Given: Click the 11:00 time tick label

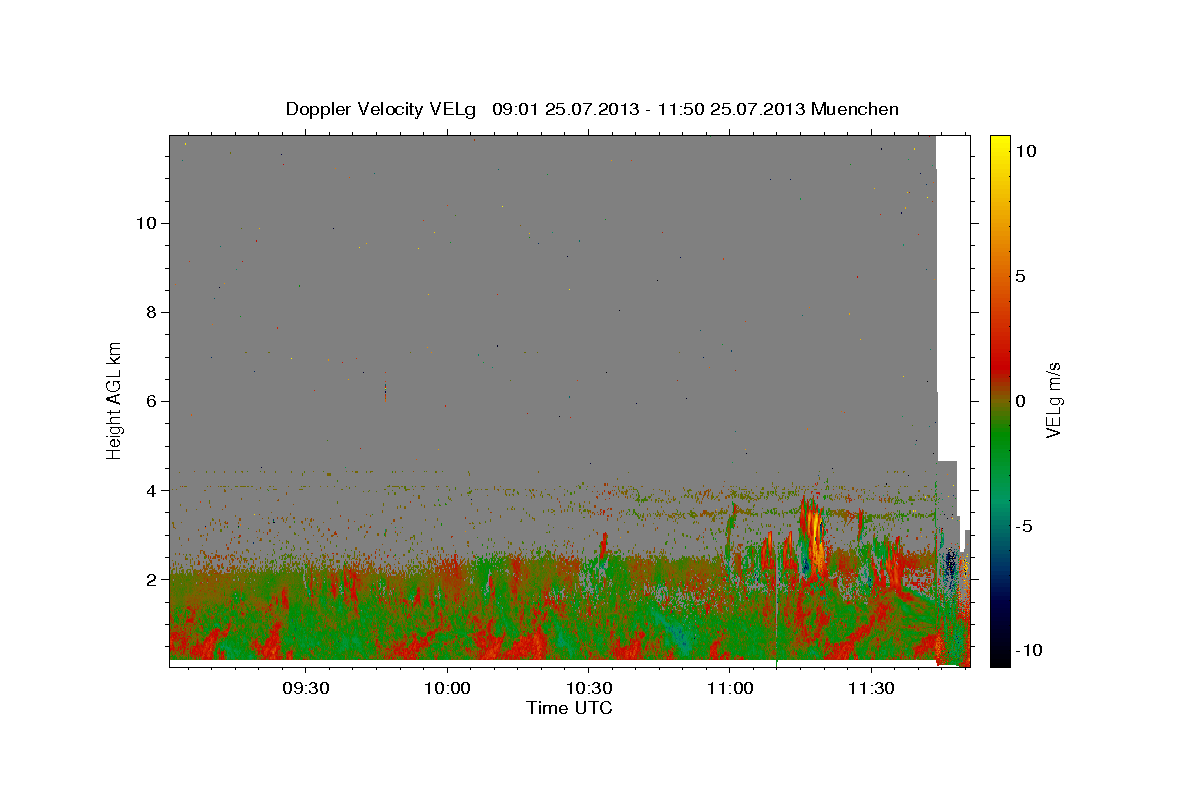Looking at the screenshot, I should tap(729, 689).
